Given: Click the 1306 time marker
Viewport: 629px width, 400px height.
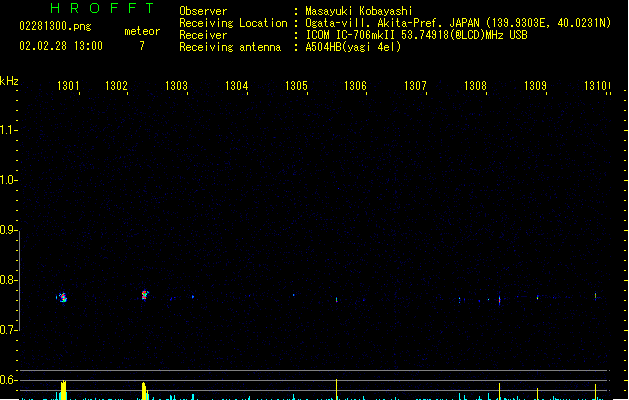Looking at the screenshot, I should 355,86.
